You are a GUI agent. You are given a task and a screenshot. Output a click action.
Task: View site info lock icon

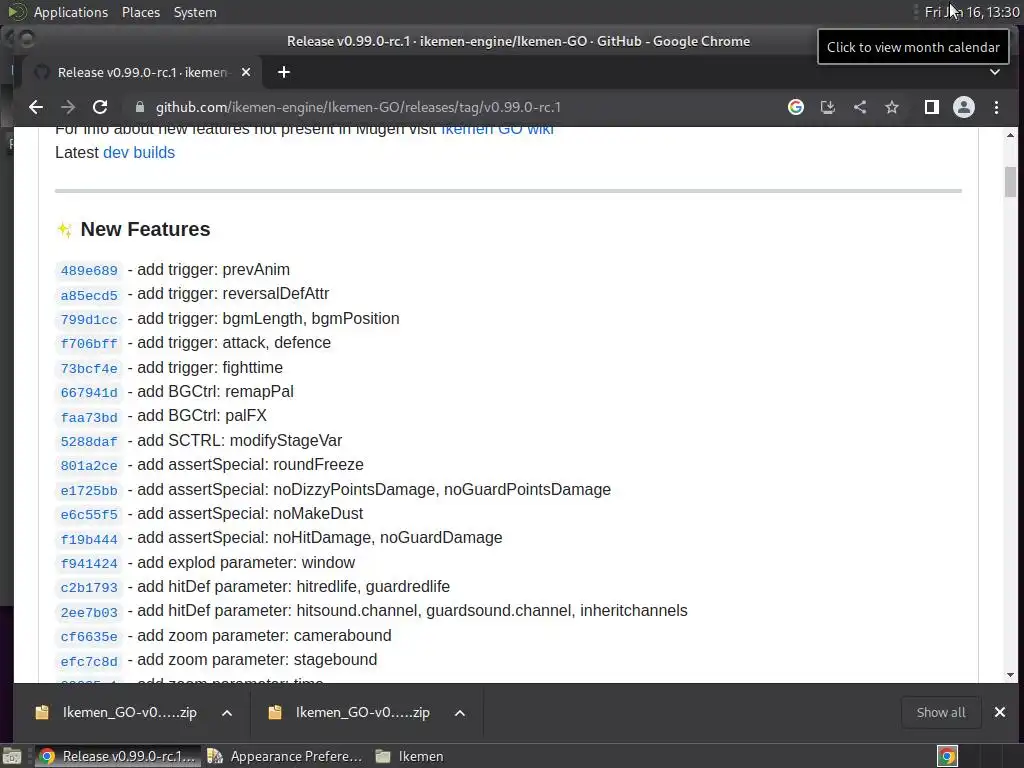click(x=139, y=107)
